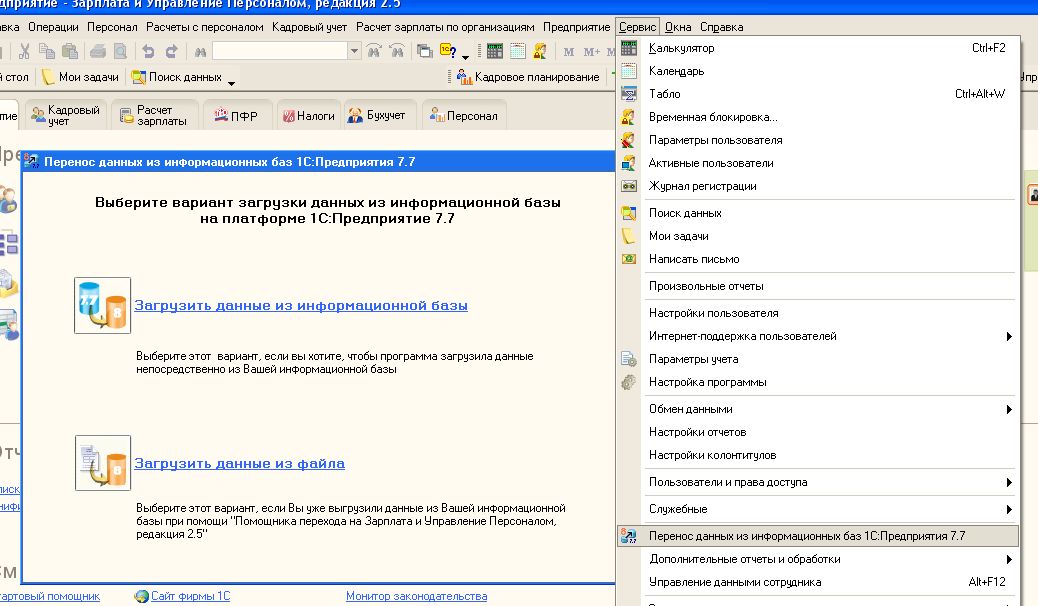Image resolution: width=1038 pixels, height=606 pixels.
Task: Open Кадровое планирование toolbar button
Action: (528, 77)
